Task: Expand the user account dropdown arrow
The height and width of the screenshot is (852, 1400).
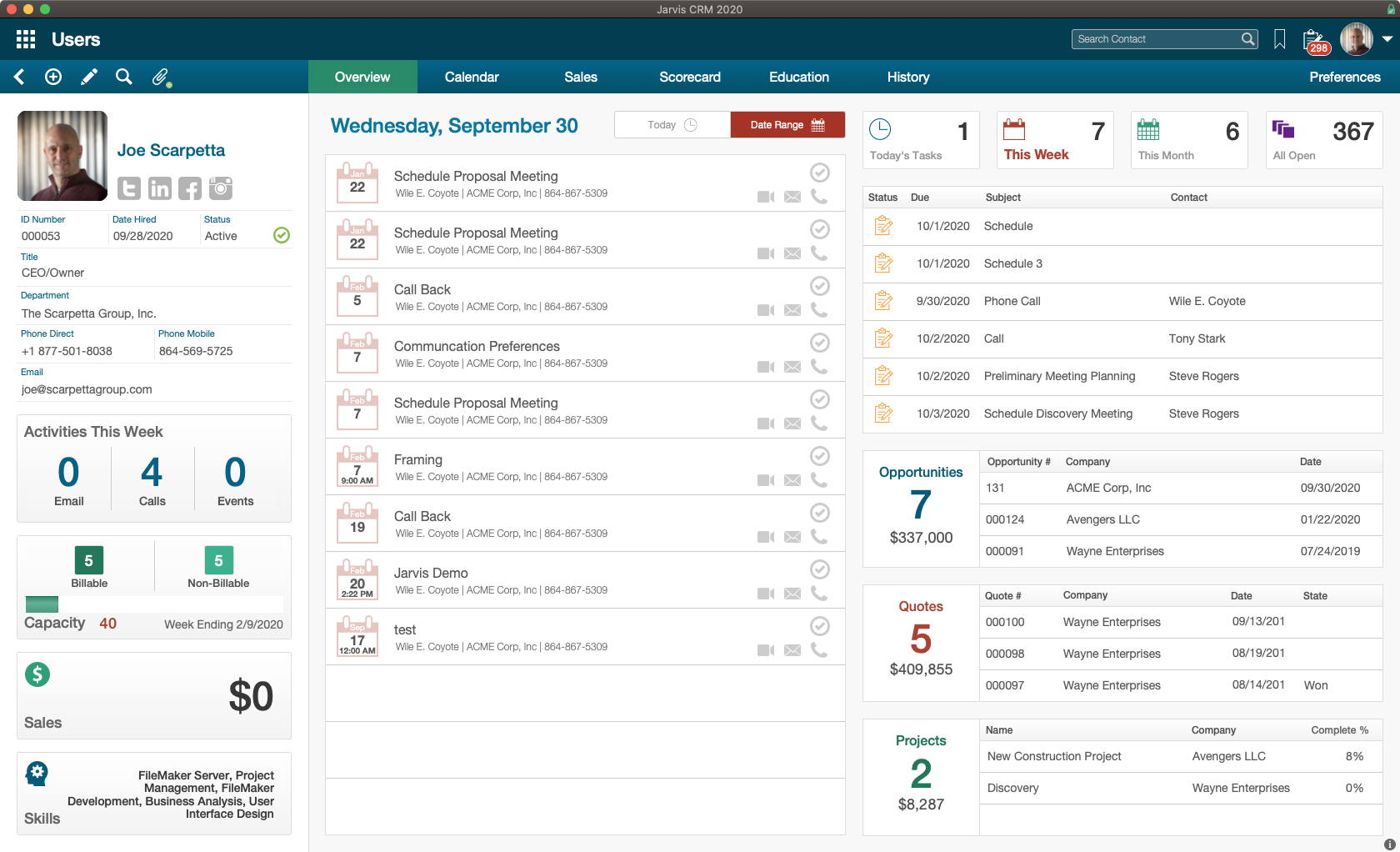Action: pos(1387,39)
